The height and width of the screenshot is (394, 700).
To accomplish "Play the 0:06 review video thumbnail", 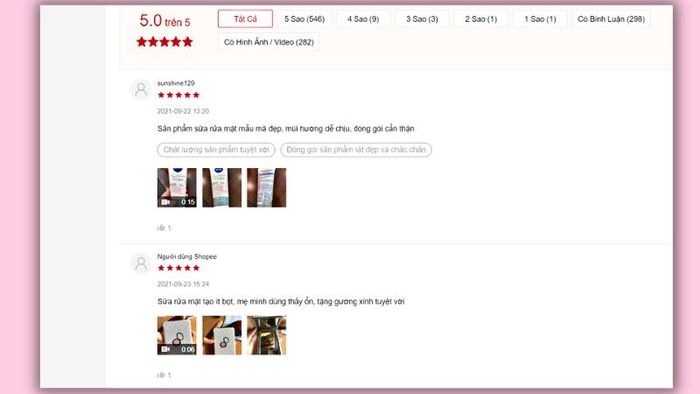I will pyautogui.click(x=177, y=335).
